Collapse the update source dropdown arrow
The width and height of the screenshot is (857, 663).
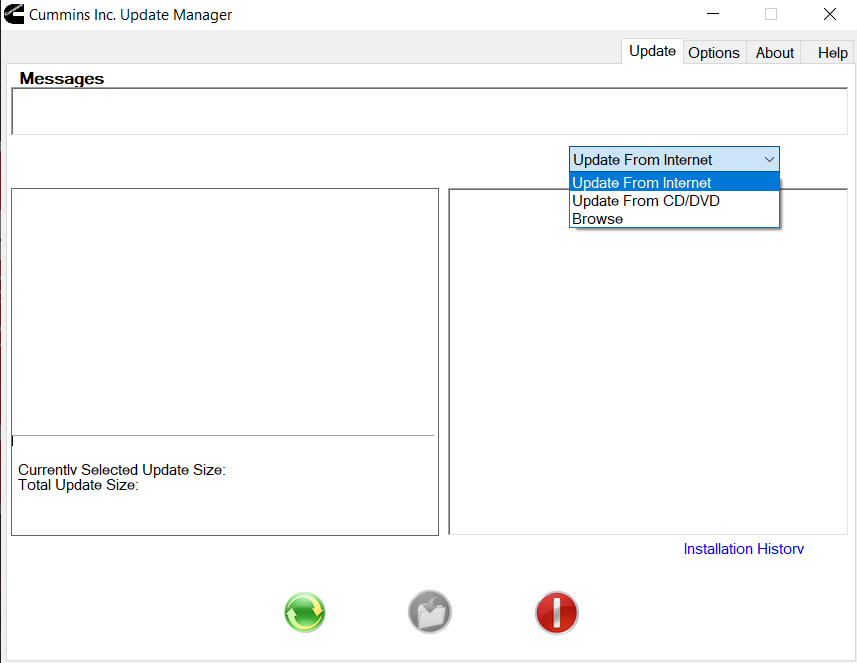(769, 160)
